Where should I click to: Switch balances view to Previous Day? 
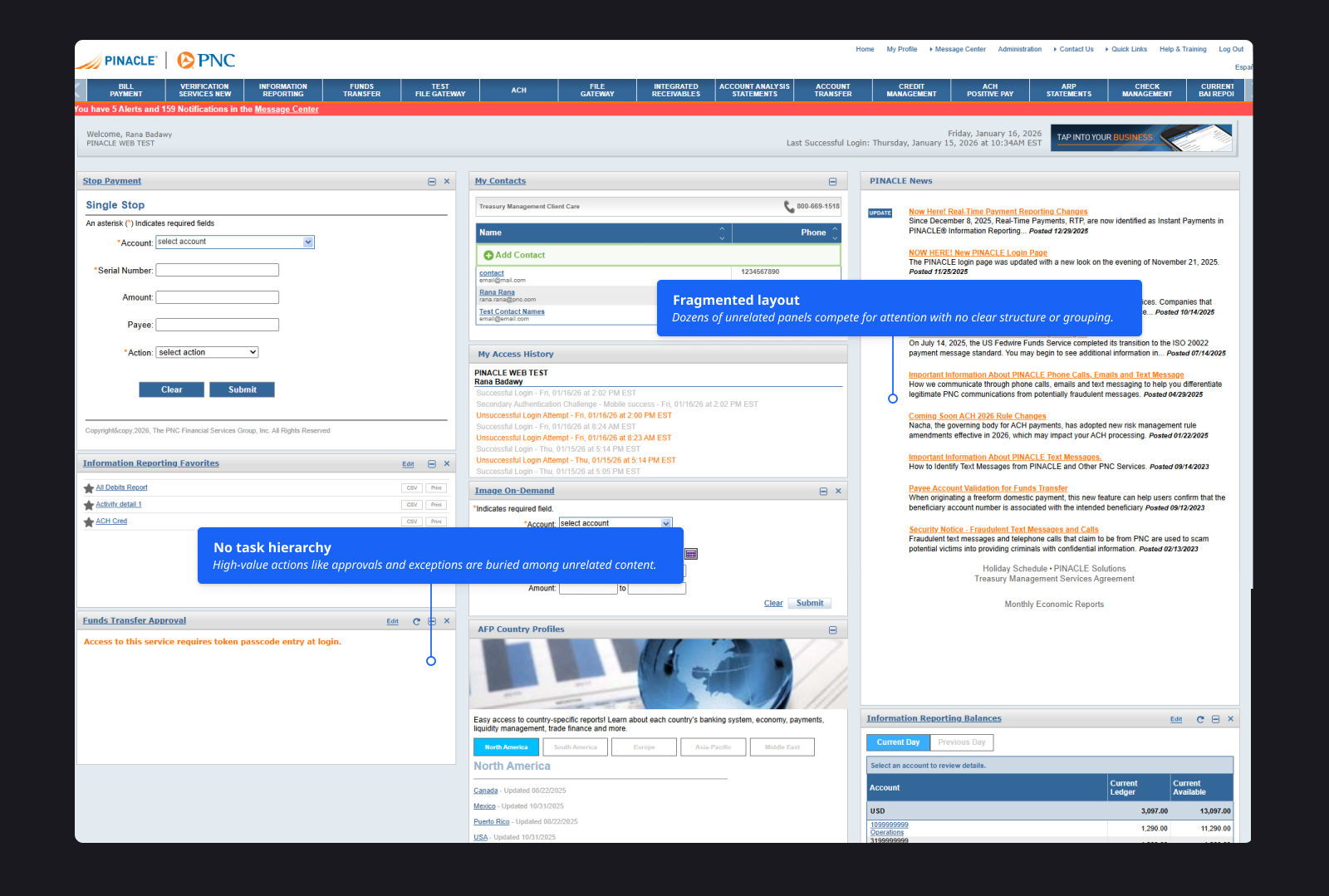coord(961,742)
